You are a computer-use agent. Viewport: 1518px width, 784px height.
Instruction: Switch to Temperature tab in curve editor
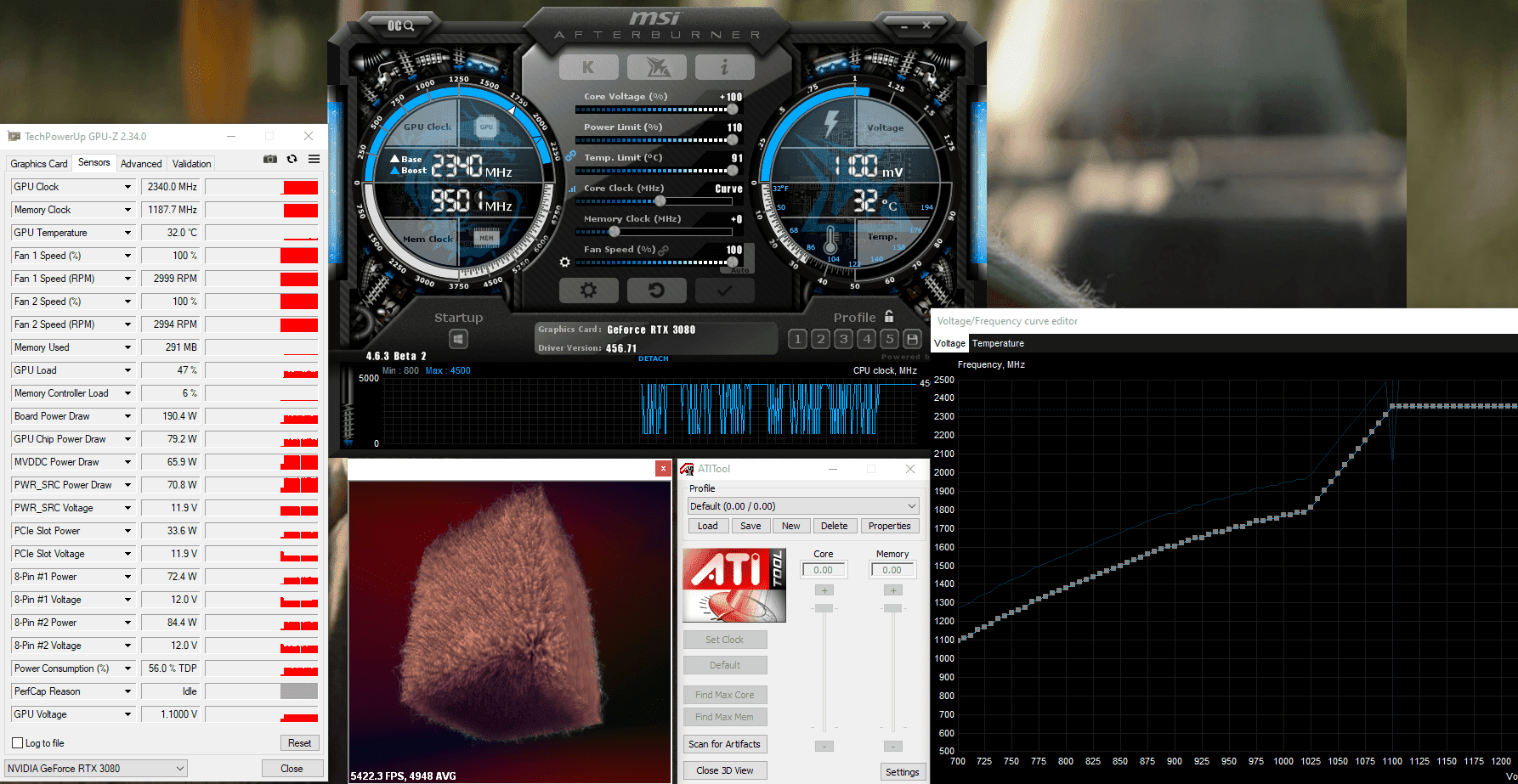998,343
